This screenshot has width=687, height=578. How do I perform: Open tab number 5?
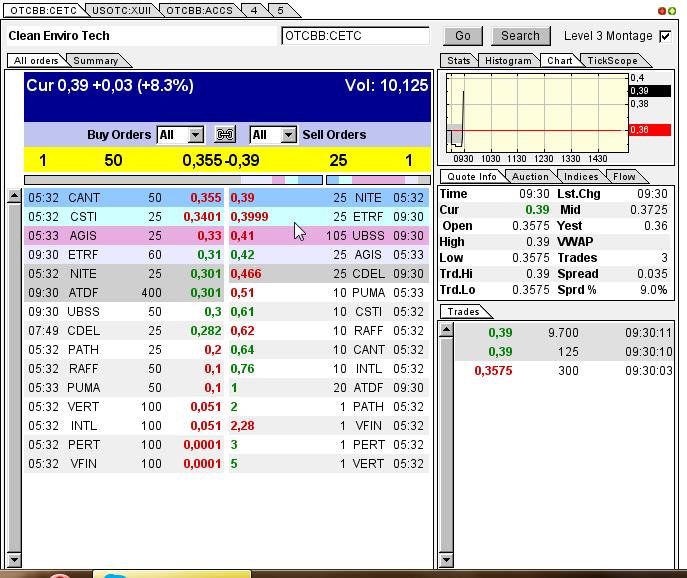(x=280, y=11)
